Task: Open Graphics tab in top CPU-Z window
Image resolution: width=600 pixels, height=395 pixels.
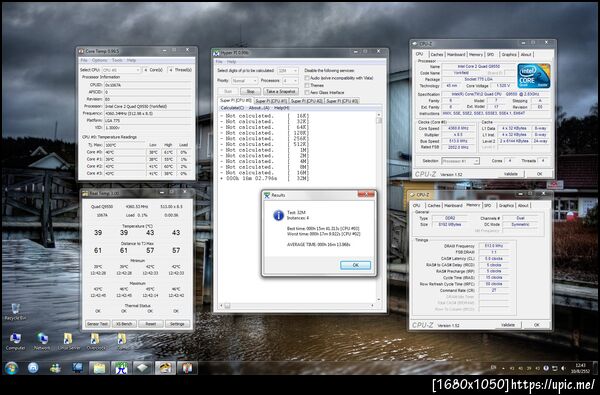Action: tap(509, 55)
